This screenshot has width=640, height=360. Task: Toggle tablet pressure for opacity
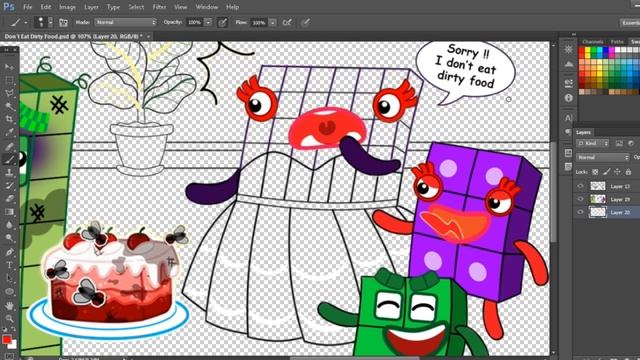click(x=222, y=23)
